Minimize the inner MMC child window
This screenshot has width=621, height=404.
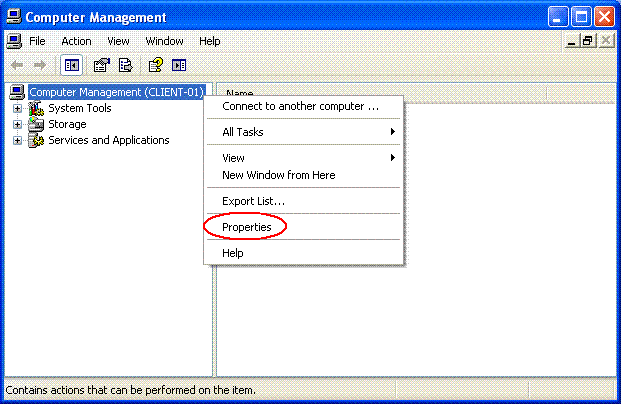571,41
